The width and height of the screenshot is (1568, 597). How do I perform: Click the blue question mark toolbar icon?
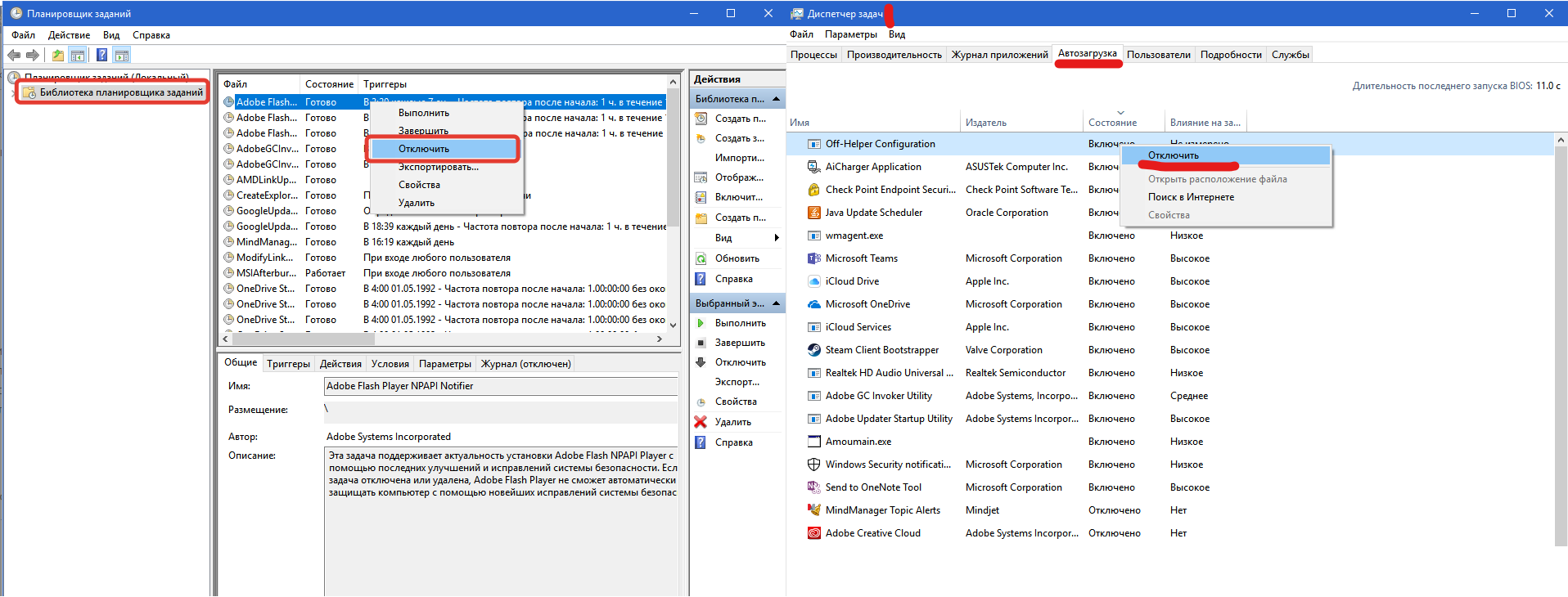[101, 55]
